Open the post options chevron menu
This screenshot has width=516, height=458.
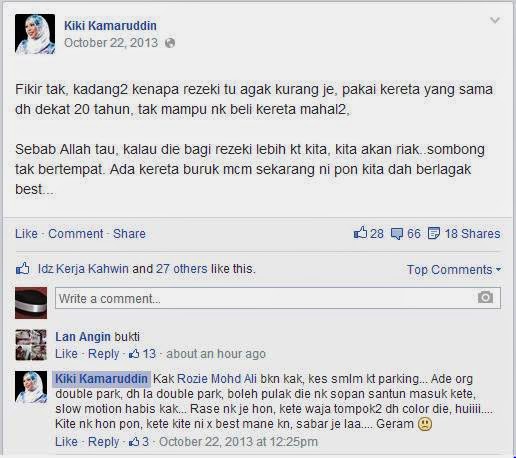[495, 21]
